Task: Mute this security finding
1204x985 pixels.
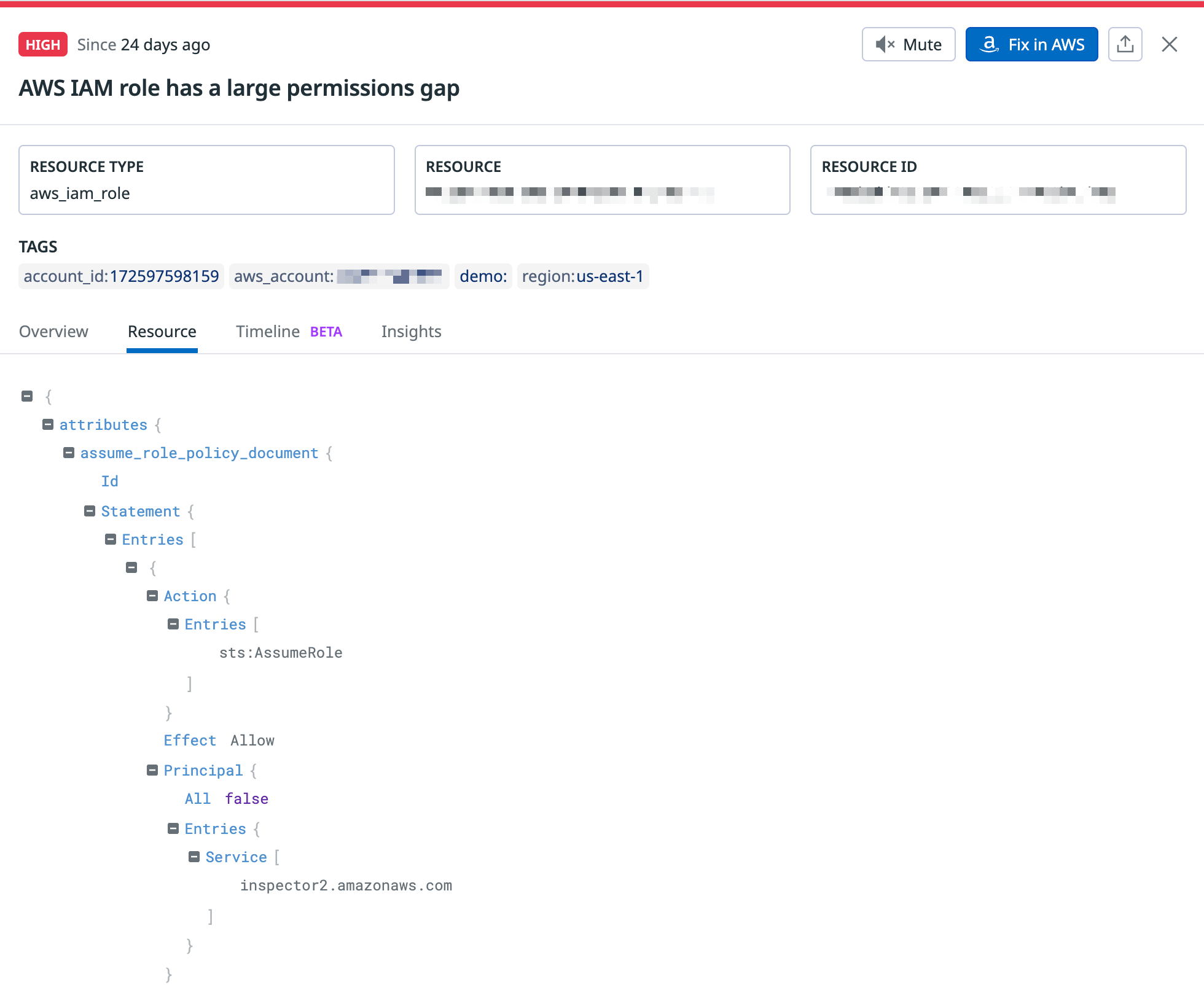Action: point(908,44)
